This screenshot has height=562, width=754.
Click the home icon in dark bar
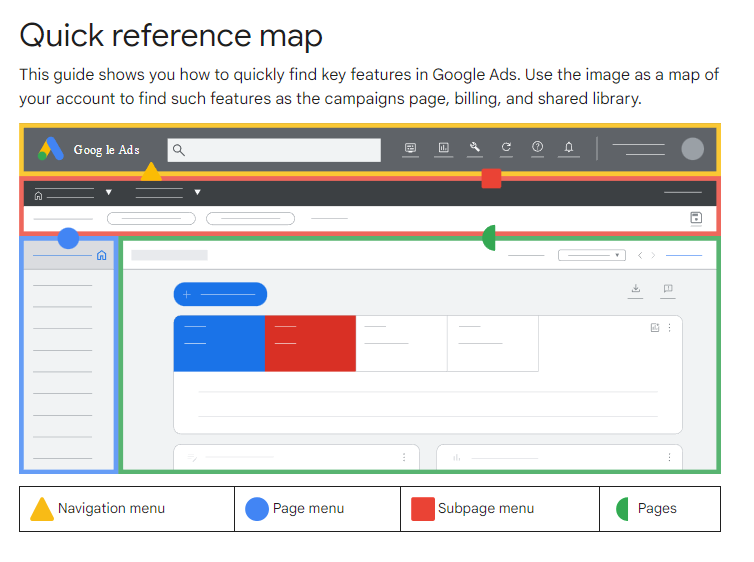(x=38, y=196)
